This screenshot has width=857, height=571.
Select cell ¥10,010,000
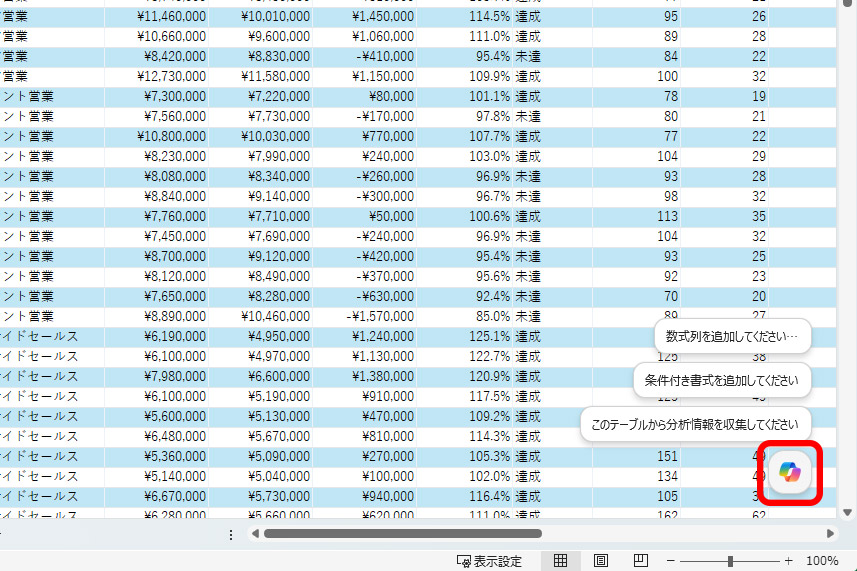261,16
